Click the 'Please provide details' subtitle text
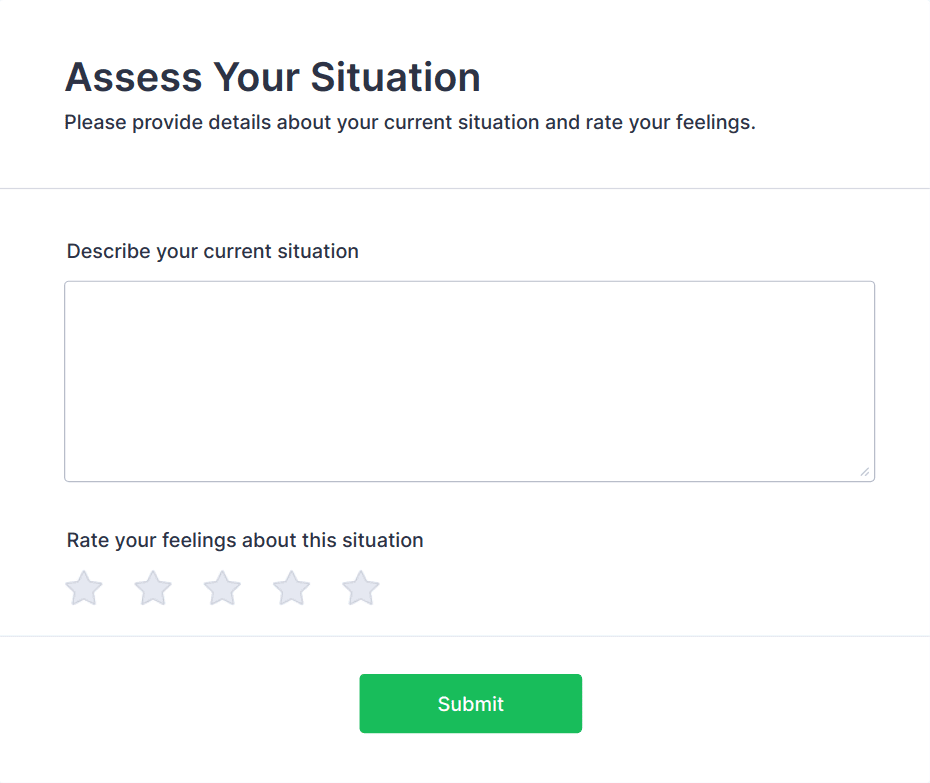 [409, 124]
